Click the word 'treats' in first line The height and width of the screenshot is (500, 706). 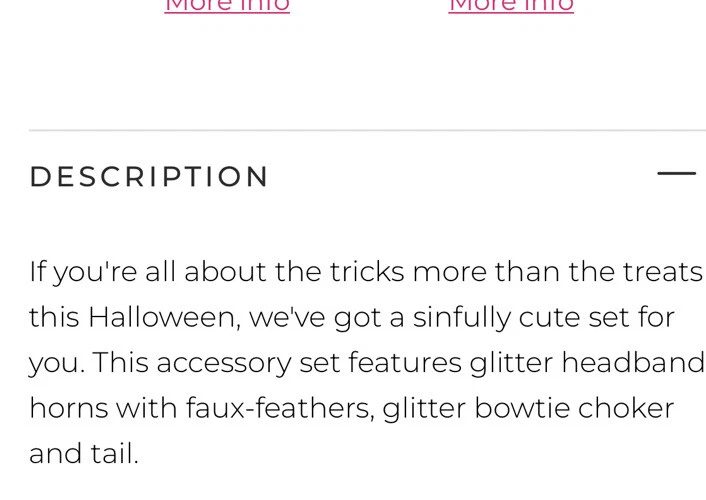point(663,272)
